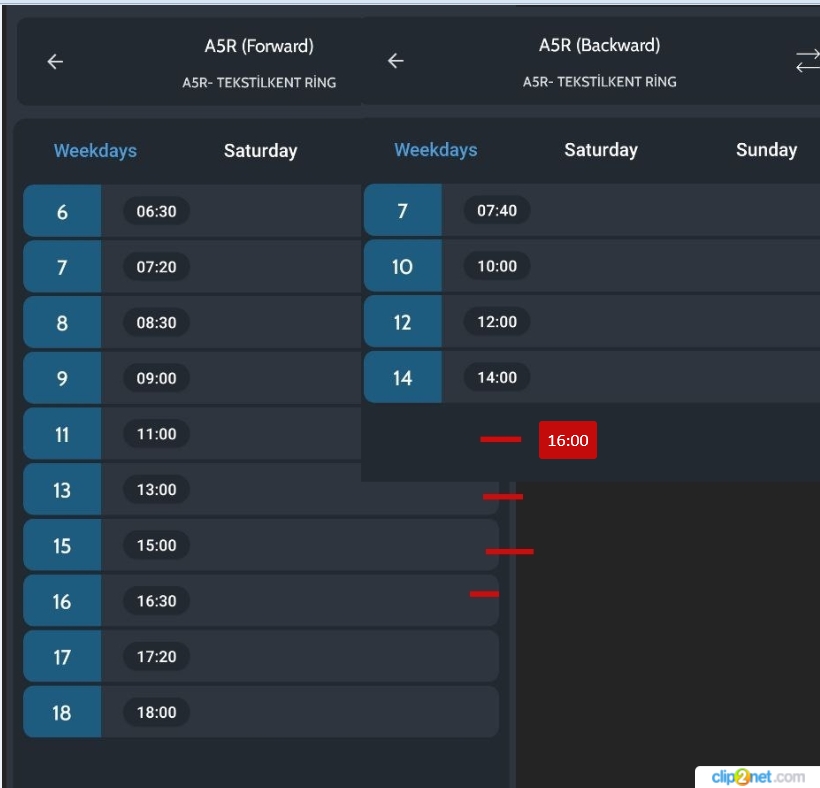Switch to Saturday tab in Forward panel

[x=260, y=151]
